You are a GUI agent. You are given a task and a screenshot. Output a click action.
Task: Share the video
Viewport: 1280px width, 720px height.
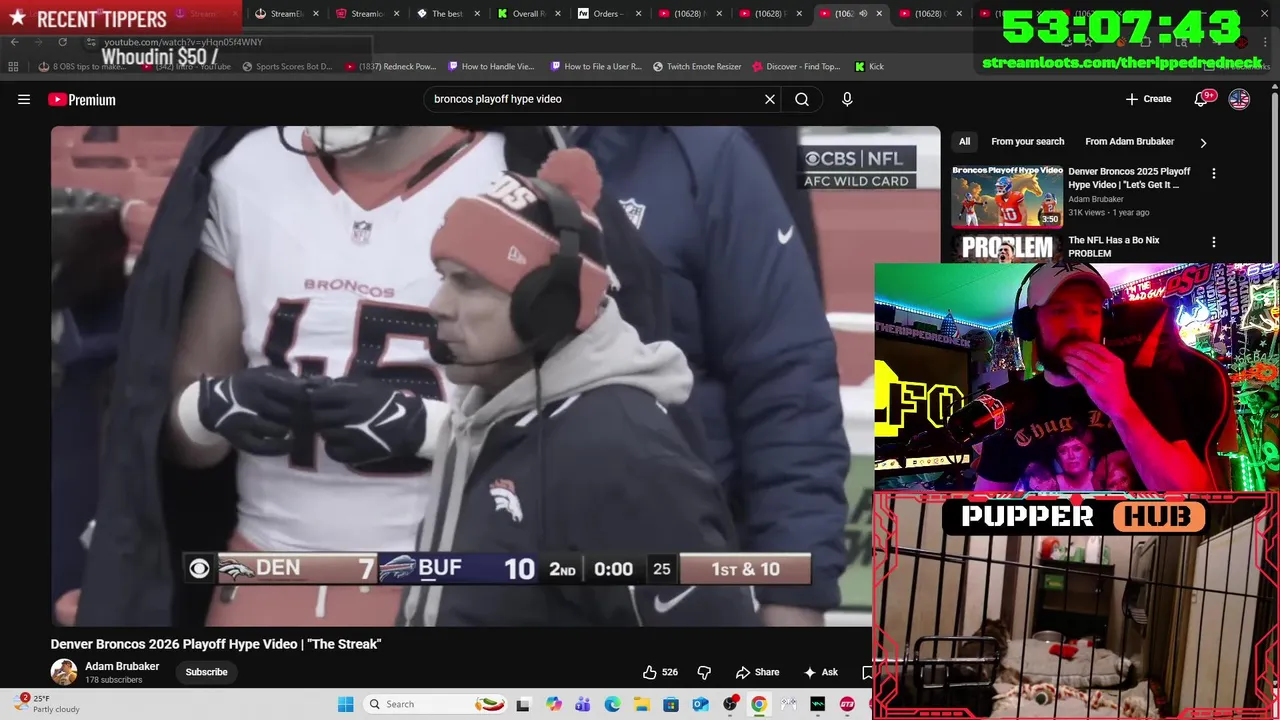point(757,672)
